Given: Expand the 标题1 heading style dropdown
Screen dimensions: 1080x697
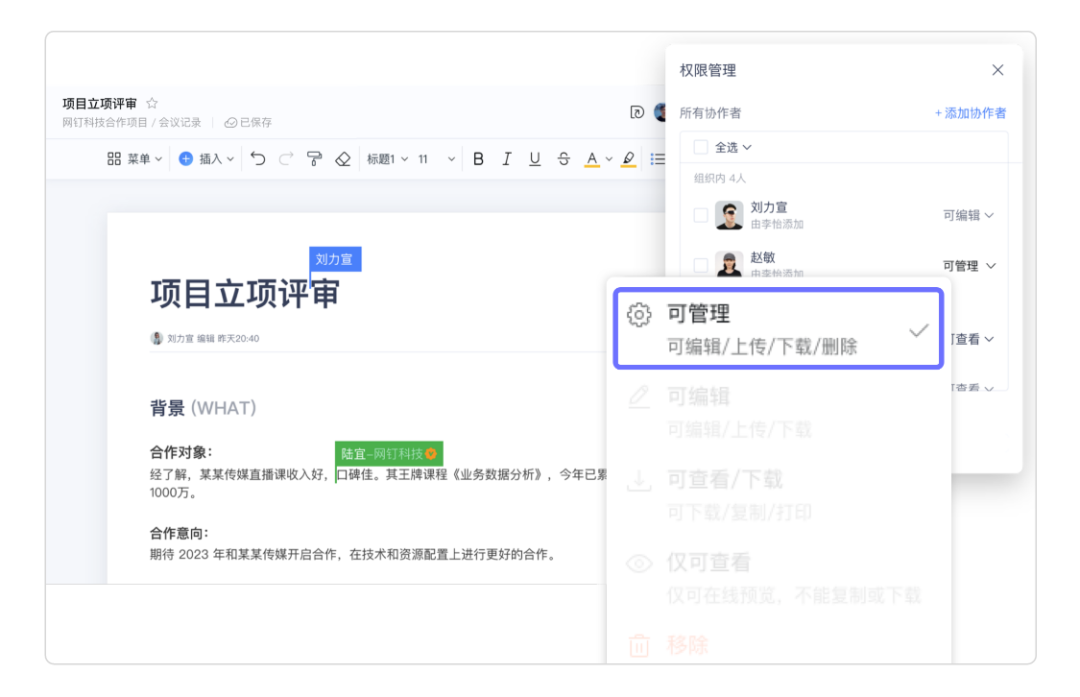Looking at the screenshot, I should 387,159.
